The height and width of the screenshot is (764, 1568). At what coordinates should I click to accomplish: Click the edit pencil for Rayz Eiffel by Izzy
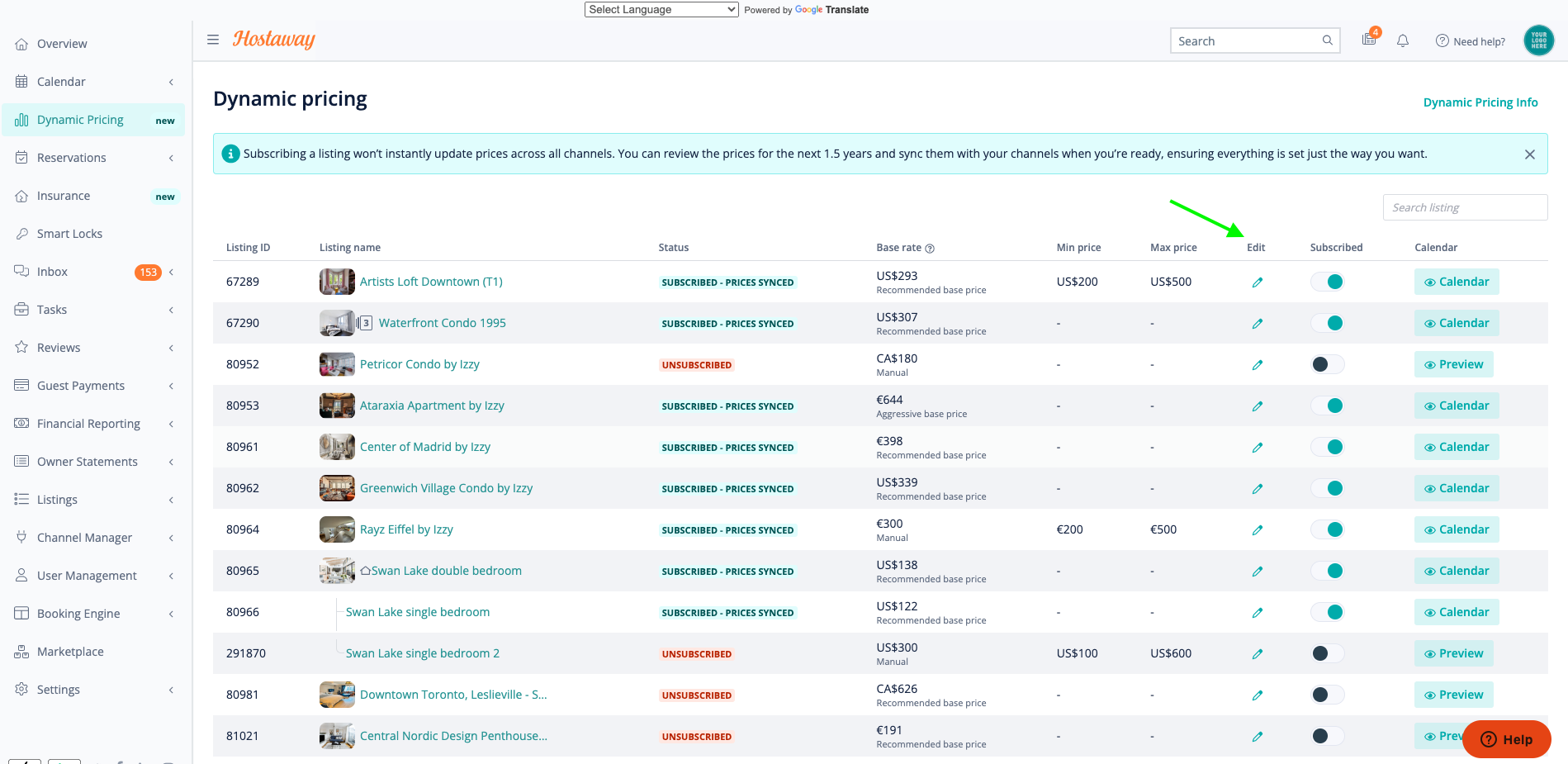pyautogui.click(x=1257, y=530)
